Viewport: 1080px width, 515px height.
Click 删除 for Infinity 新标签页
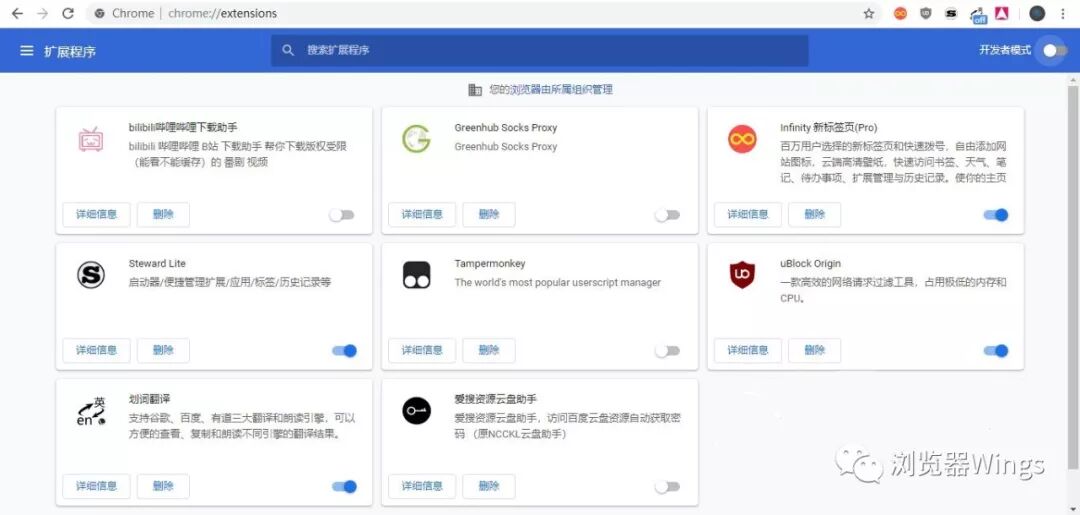click(815, 214)
